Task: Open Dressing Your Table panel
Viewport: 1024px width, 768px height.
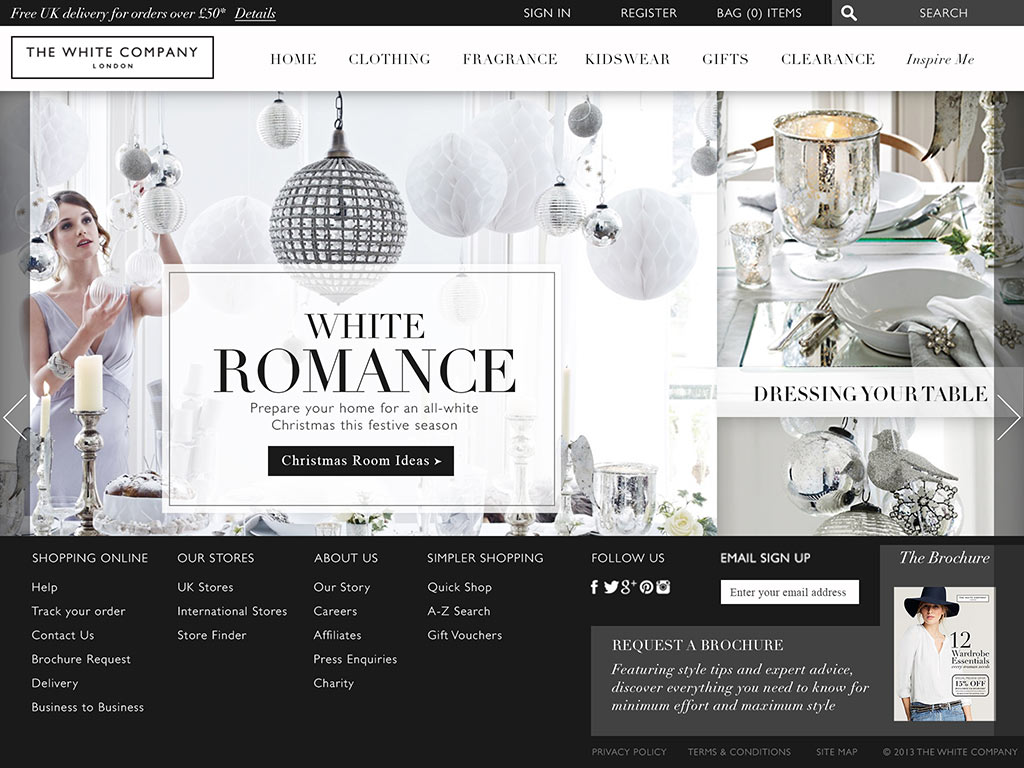Action: 870,393
